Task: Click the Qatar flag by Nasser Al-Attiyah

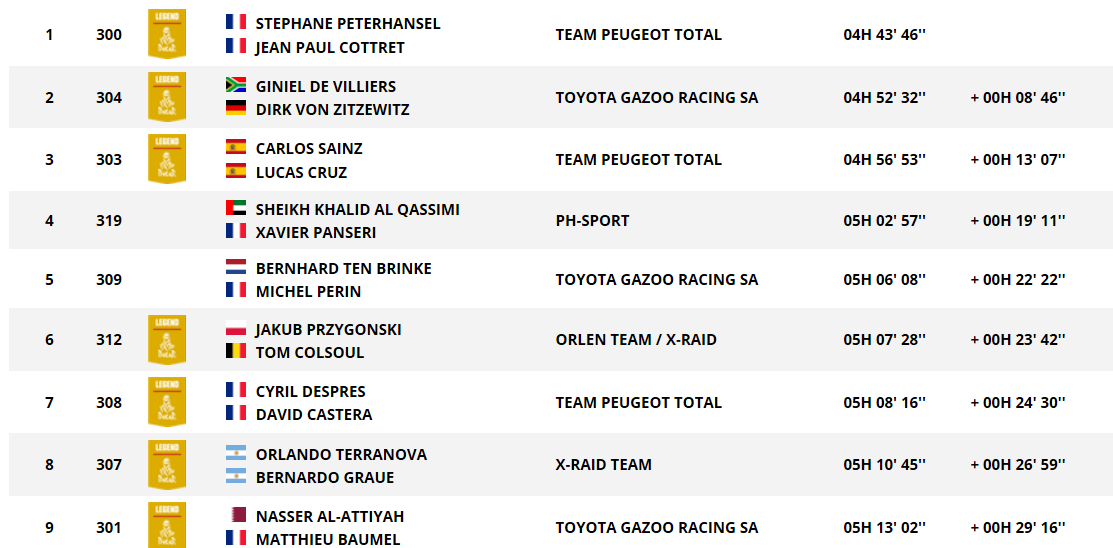Action: point(236,515)
